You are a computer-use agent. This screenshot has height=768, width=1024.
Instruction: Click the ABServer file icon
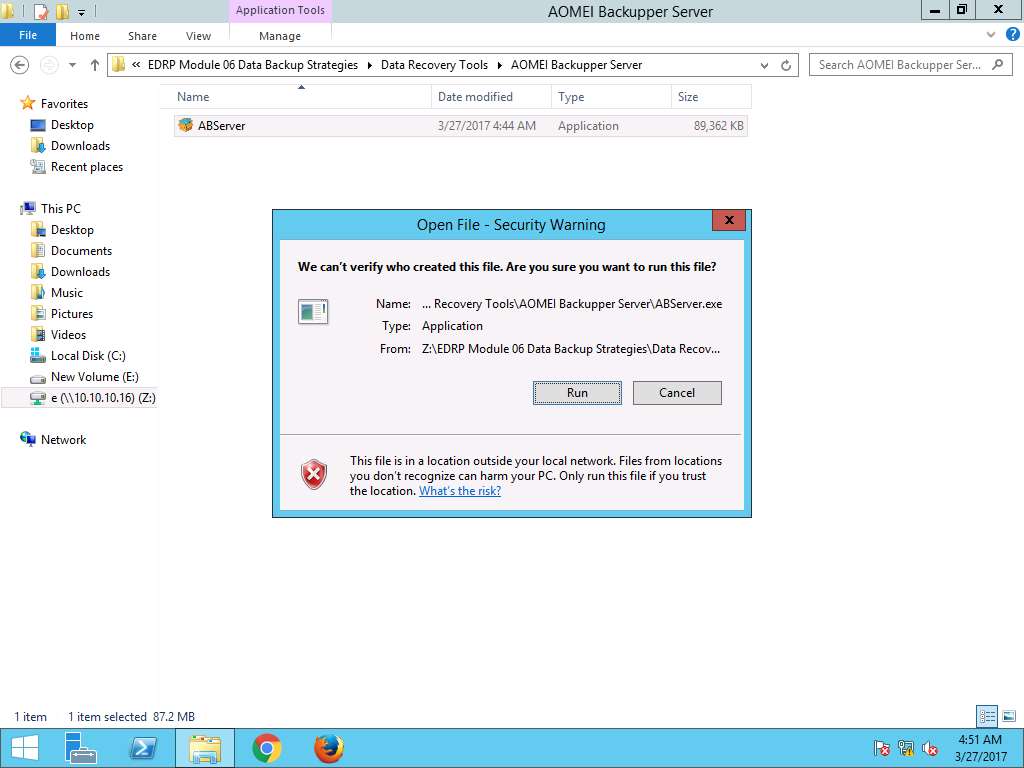pos(185,125)
